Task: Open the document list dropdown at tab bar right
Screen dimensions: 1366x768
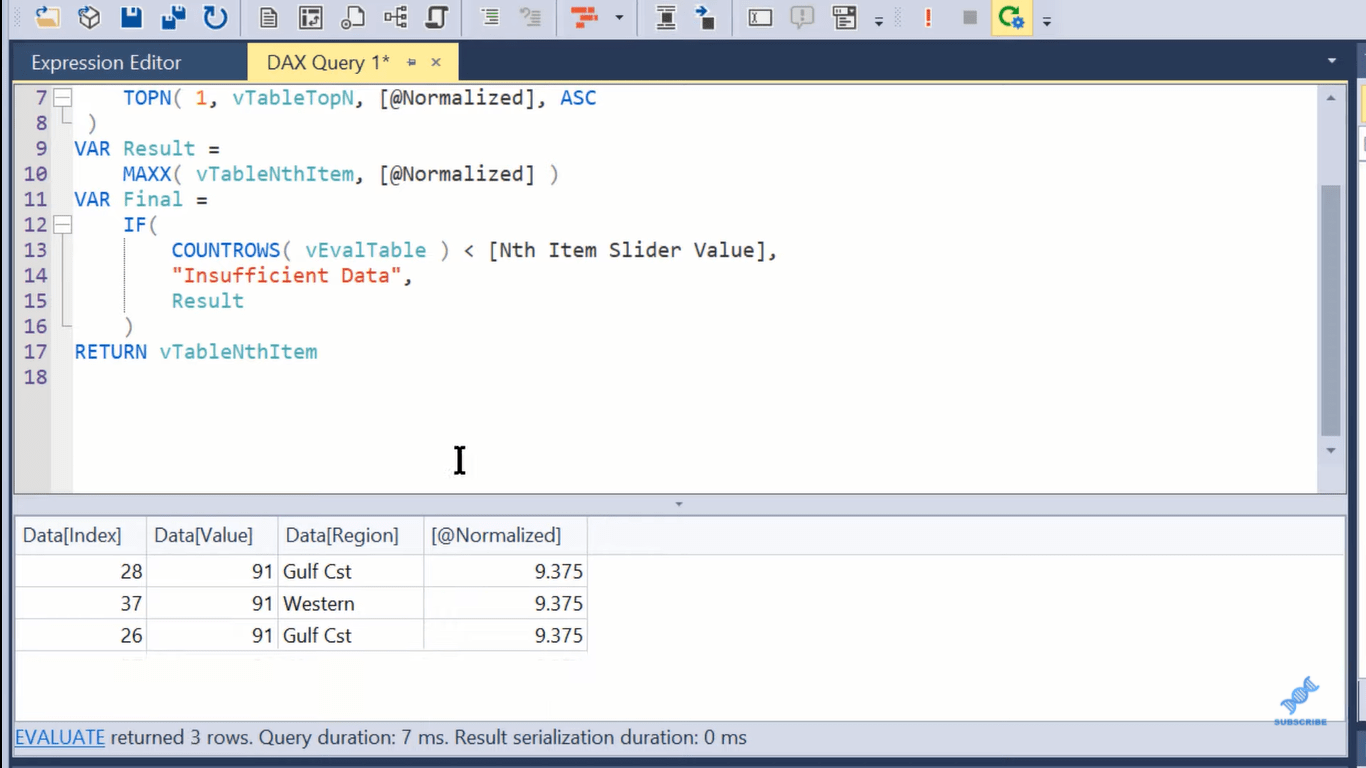Action: click(x=1332, y=62)
